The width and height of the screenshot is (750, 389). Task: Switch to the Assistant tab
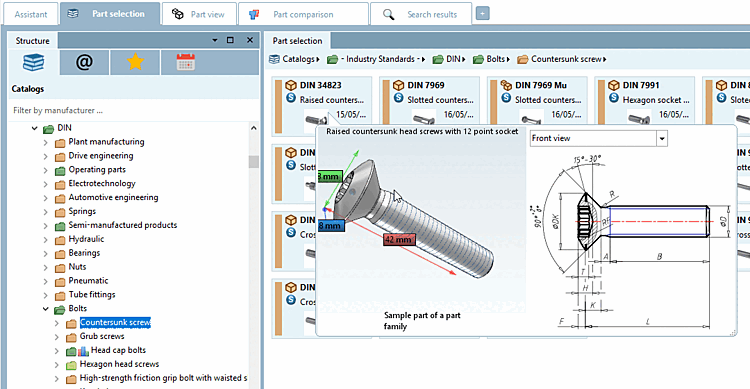(31, 14)
